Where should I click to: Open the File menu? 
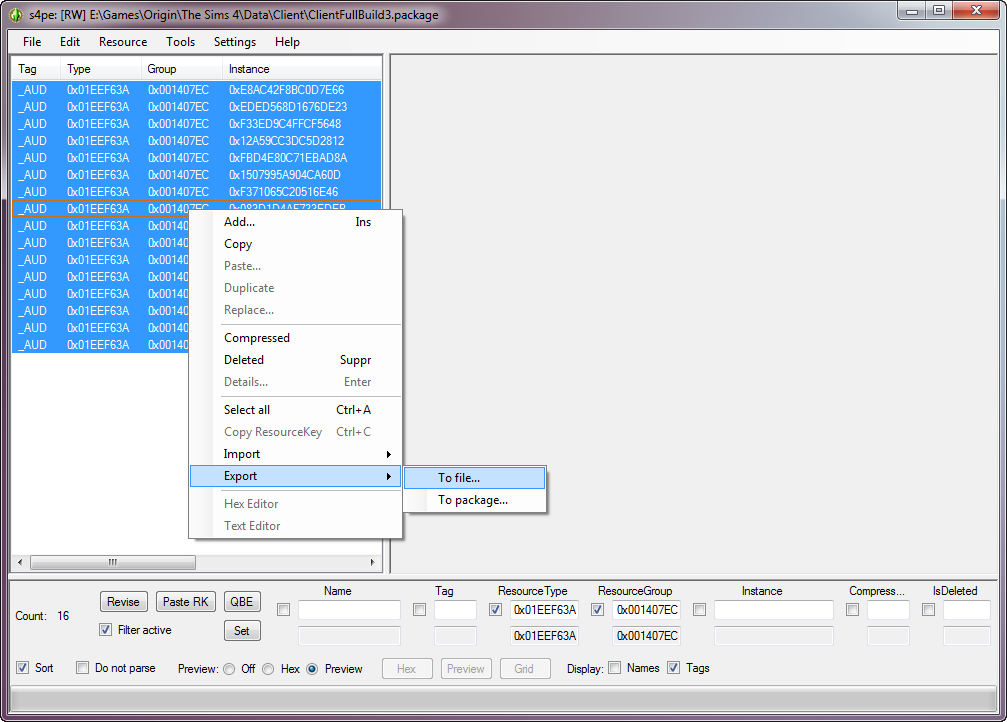pos(32,42)
